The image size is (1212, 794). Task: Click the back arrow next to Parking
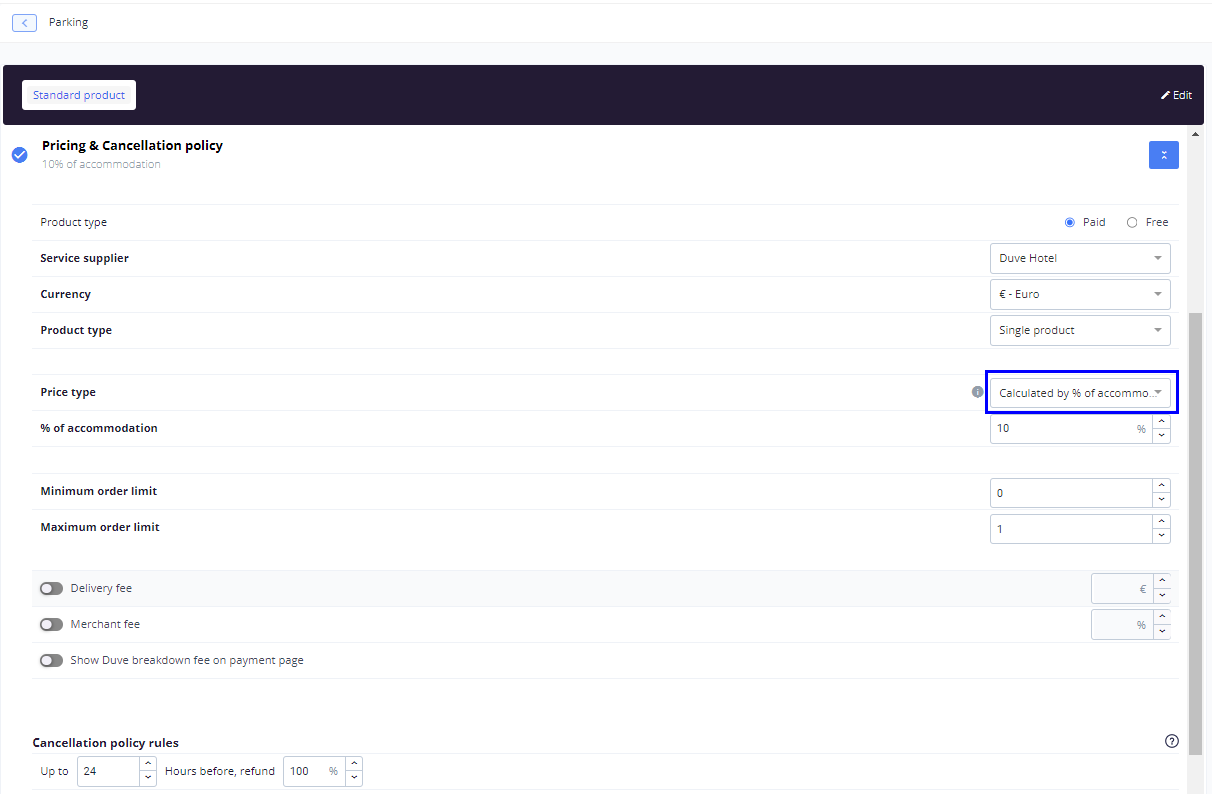click(24, 22)
